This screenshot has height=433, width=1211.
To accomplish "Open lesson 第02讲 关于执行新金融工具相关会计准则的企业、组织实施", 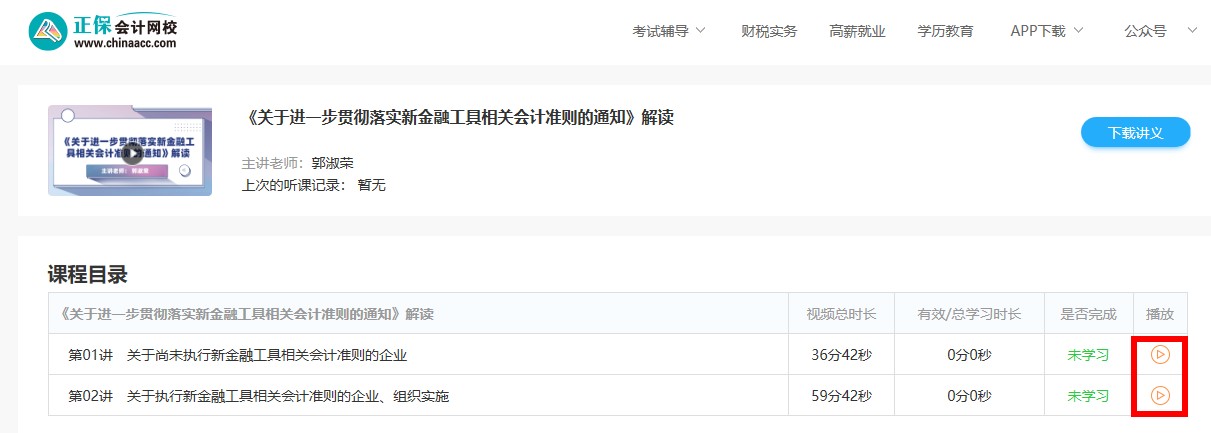I will [x=258, y=396].
